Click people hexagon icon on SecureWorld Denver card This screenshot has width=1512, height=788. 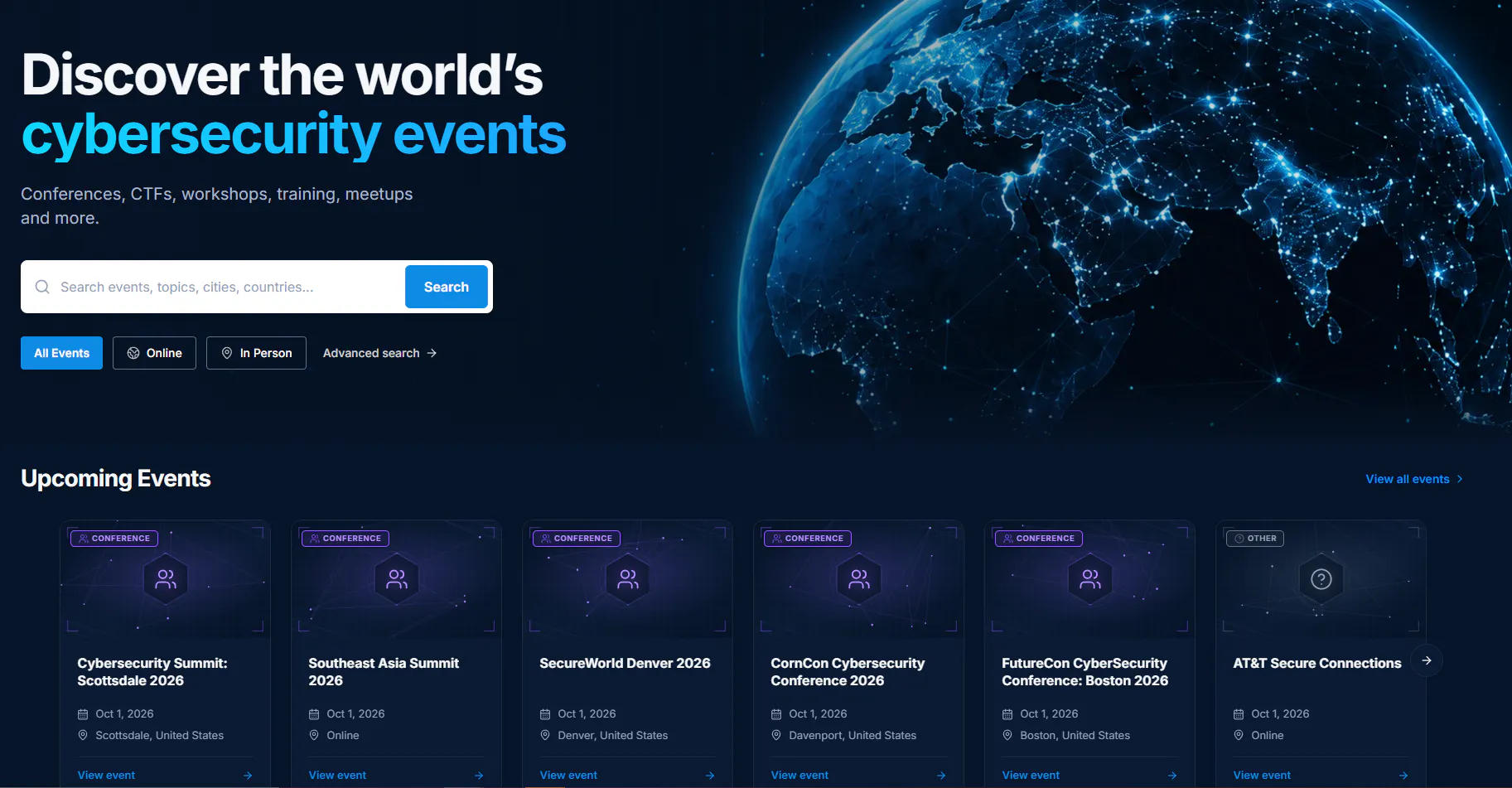click(628, 579)
